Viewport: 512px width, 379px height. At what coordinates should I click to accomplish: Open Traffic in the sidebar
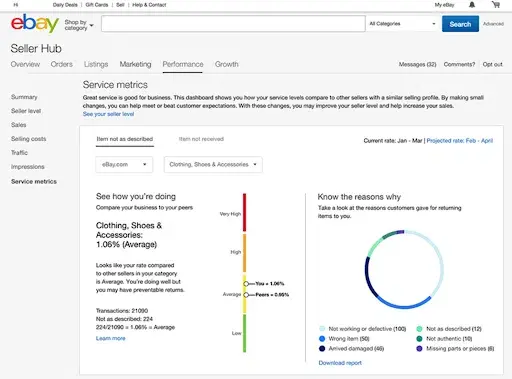pos(19,153)
